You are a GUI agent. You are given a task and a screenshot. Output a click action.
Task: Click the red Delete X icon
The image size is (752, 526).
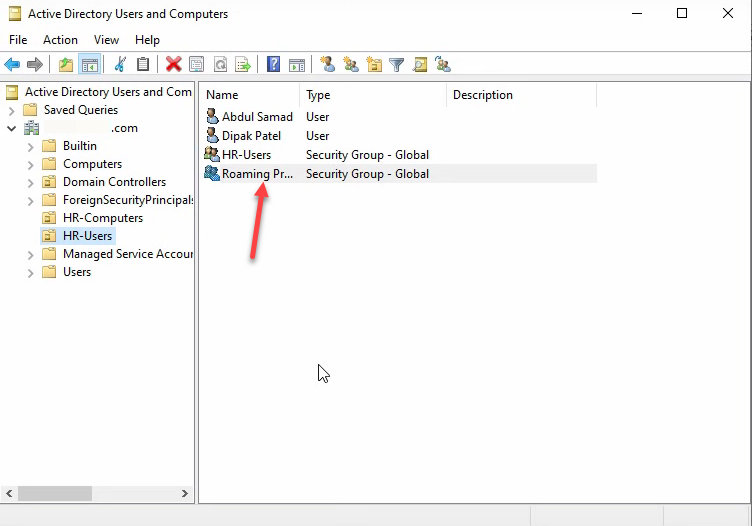coord(174,64)
